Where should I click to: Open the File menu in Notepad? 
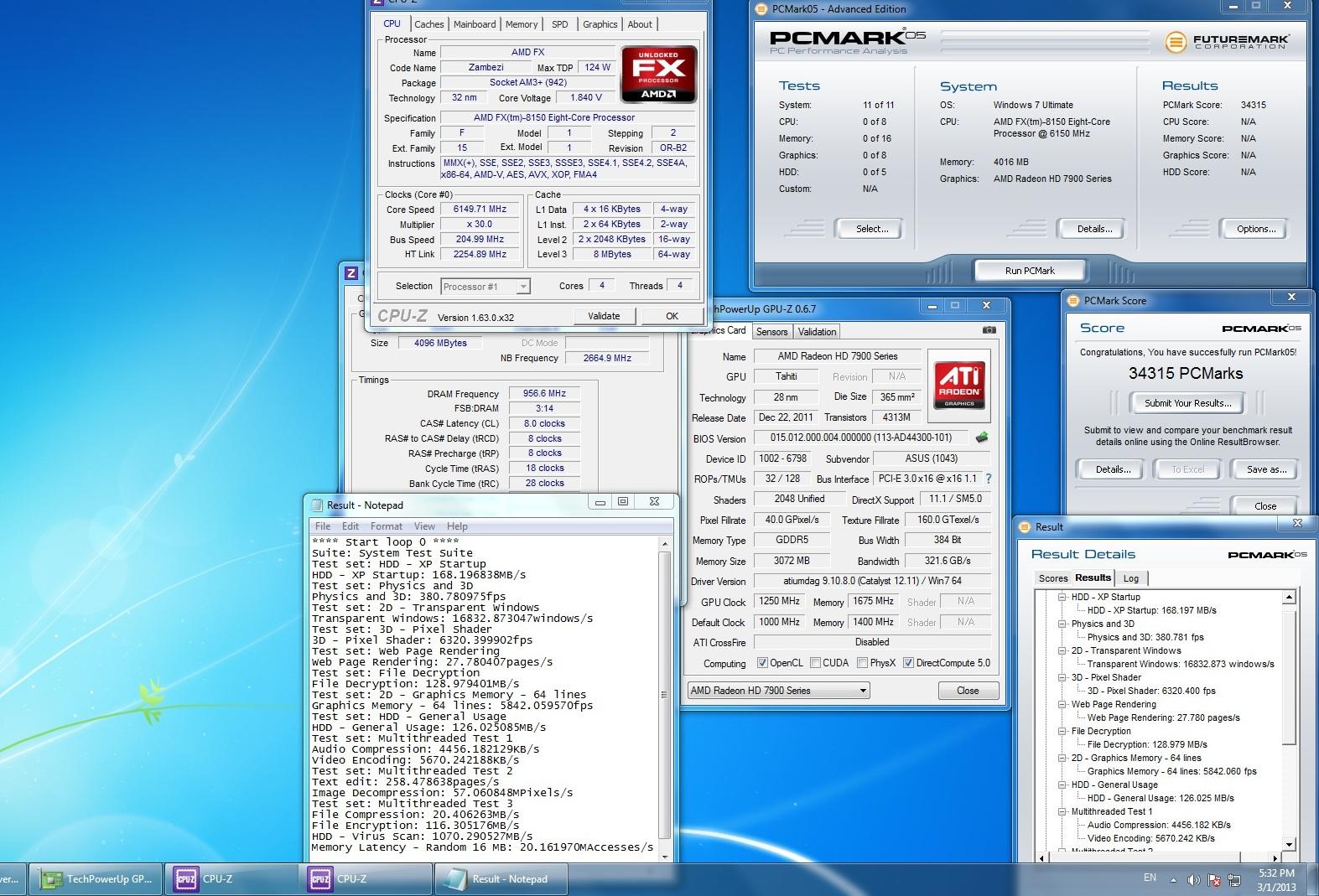[x=323, y=526]
